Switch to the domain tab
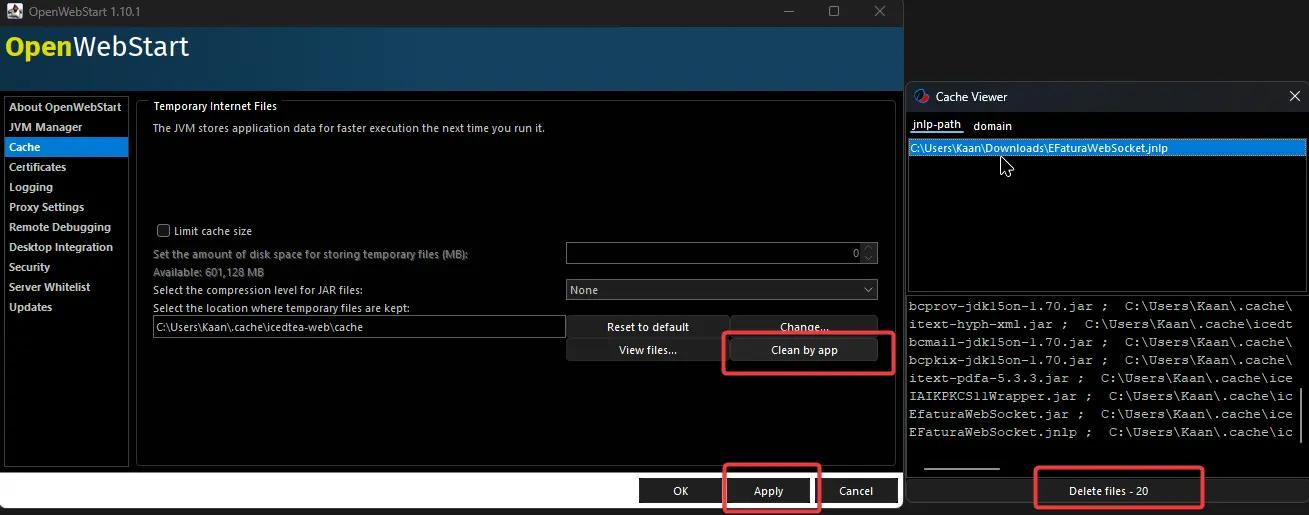 pos(993,126)
